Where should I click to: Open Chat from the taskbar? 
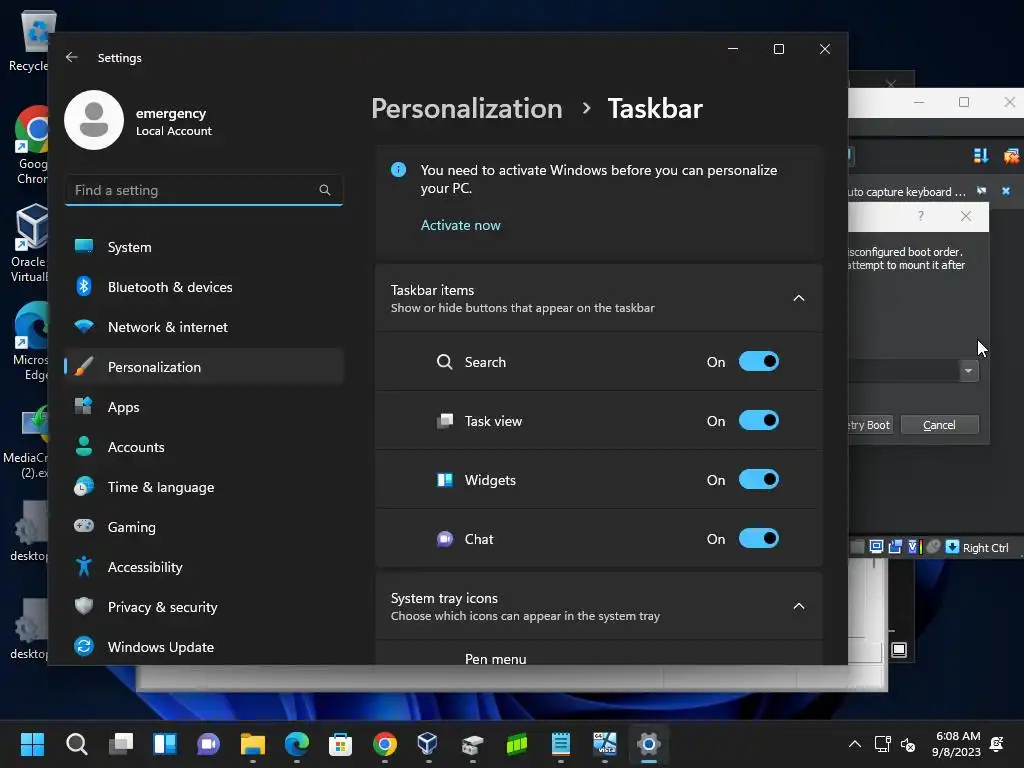point(208,744)
